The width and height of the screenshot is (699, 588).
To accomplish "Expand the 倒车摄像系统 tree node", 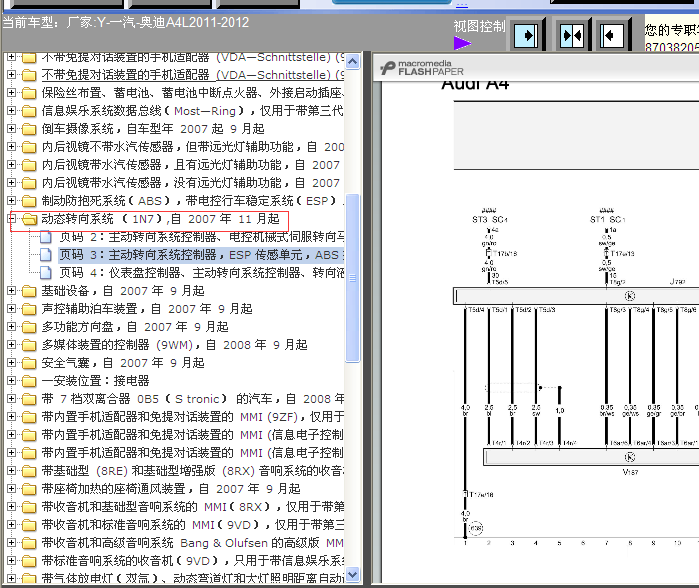I will [x=12, y=128].
